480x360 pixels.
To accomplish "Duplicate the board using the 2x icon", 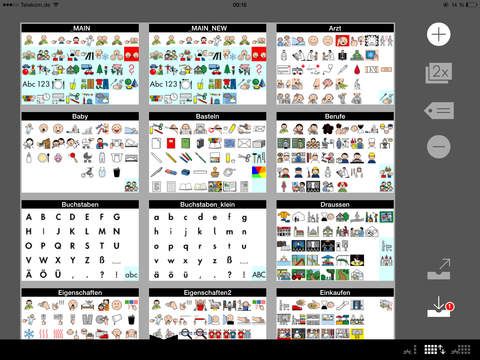I will tap(439, 72).
